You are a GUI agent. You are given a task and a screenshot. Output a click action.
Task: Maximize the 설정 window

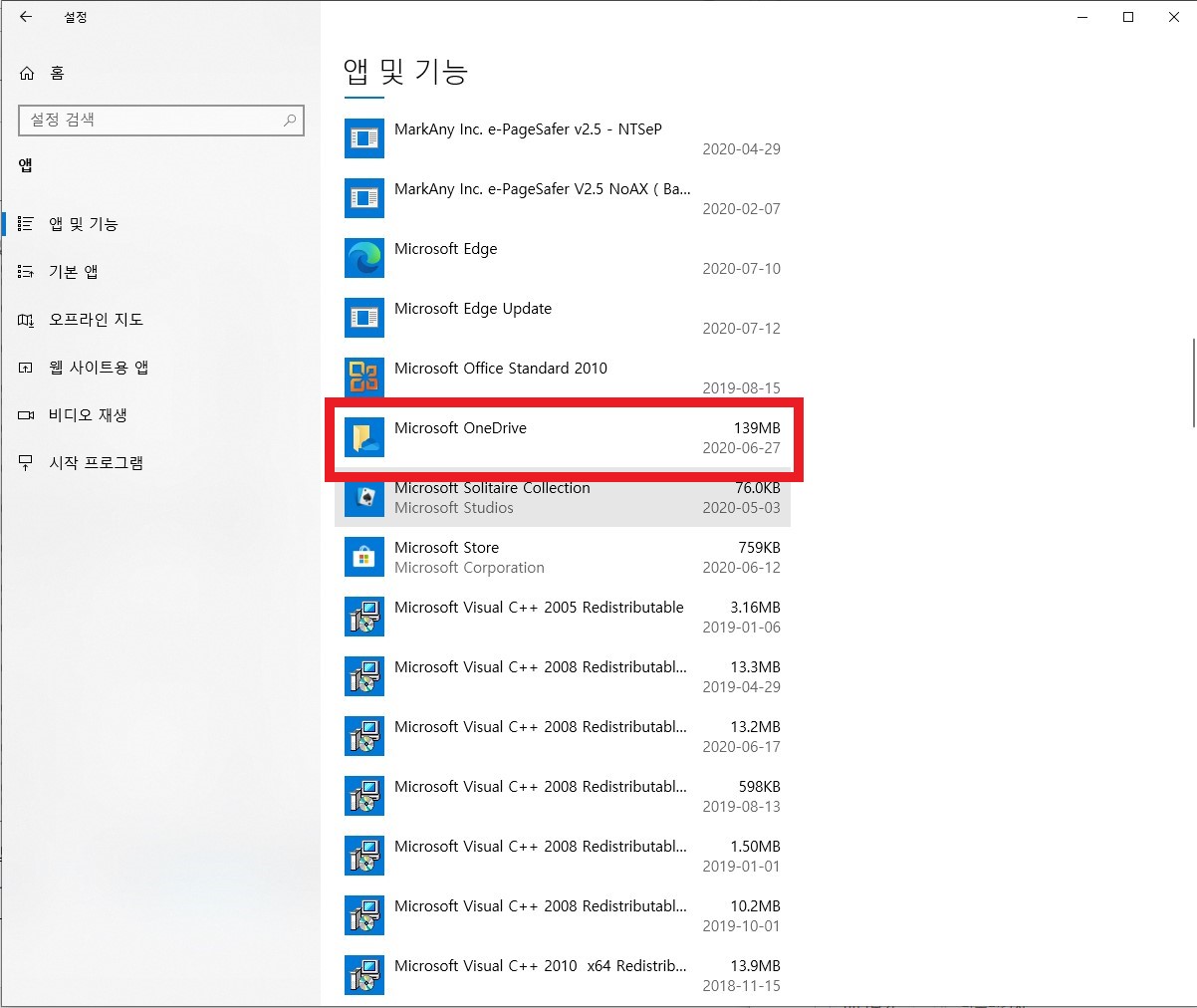point(1128,17)
